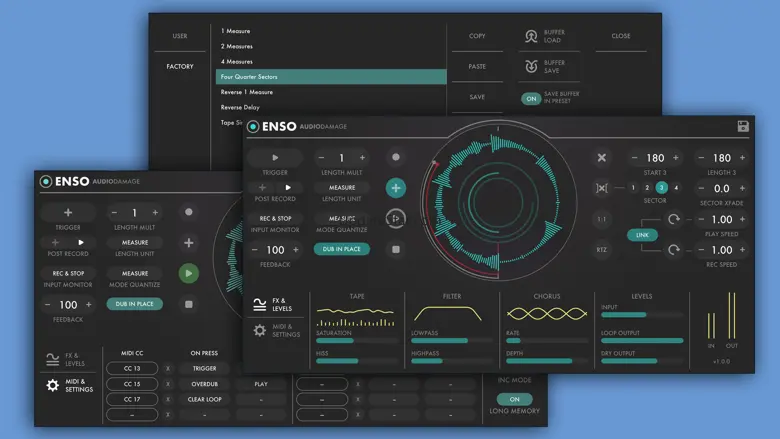Toggle the Rec Speed direction arrow icon
Image resolution: width=780 pixels, height=439 pixels.
pos(674,250)
